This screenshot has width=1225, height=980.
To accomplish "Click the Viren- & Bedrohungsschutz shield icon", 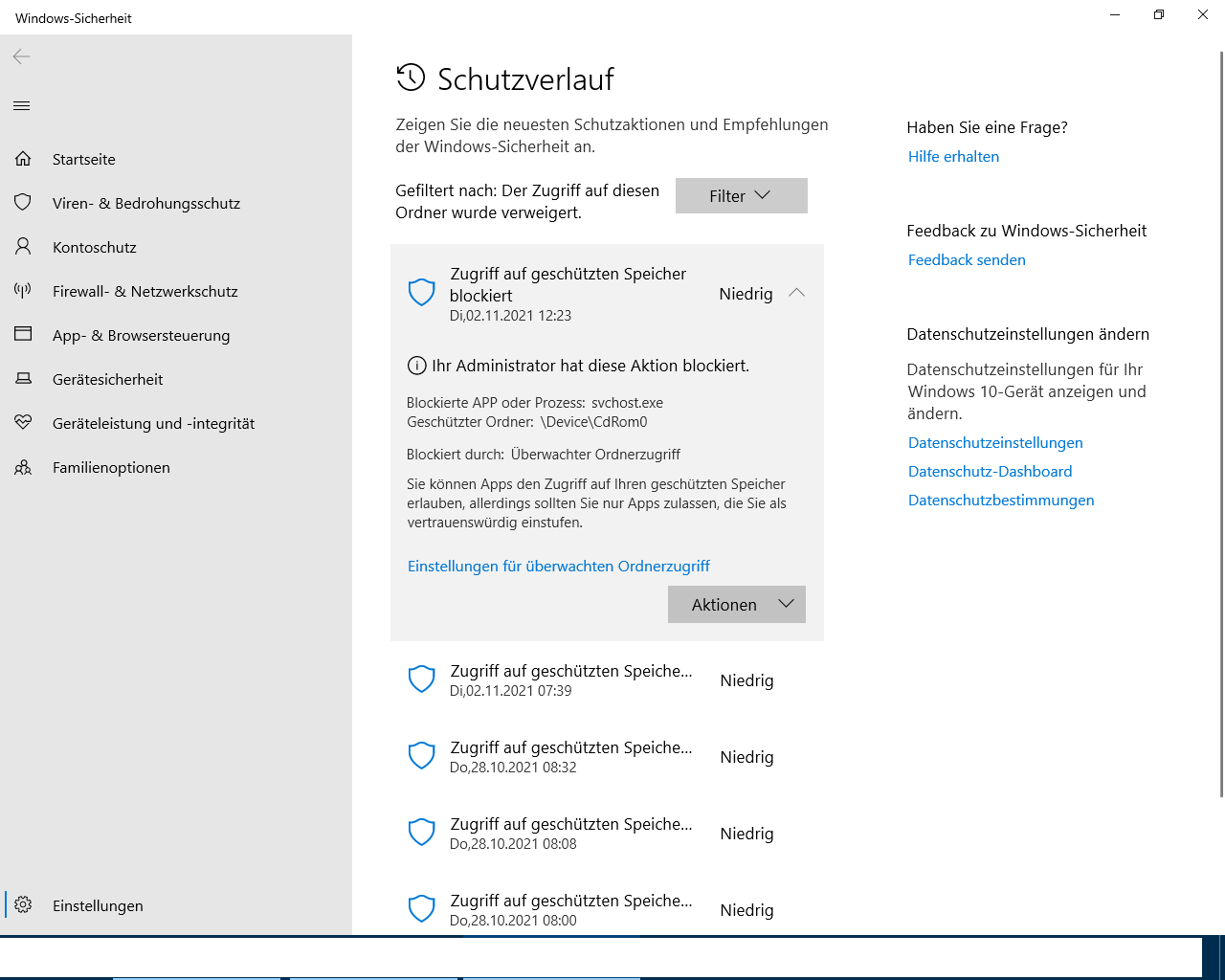I will (x=23, y=203).
